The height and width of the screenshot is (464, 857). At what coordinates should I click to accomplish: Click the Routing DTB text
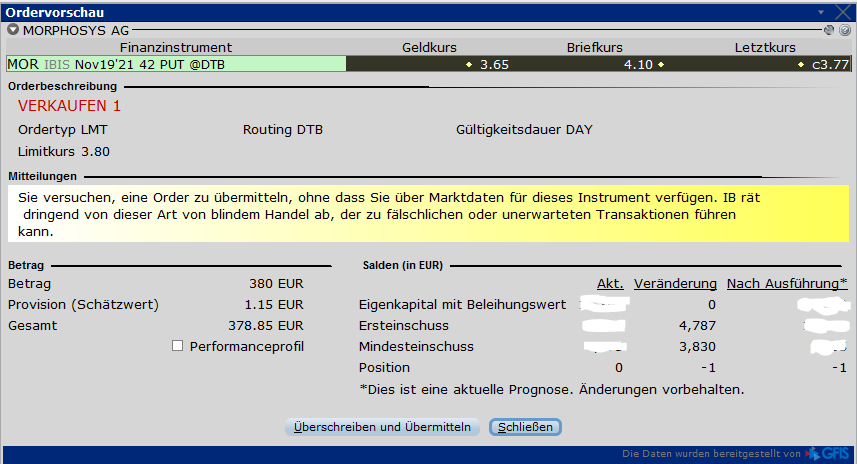click(x=283, y=130)
